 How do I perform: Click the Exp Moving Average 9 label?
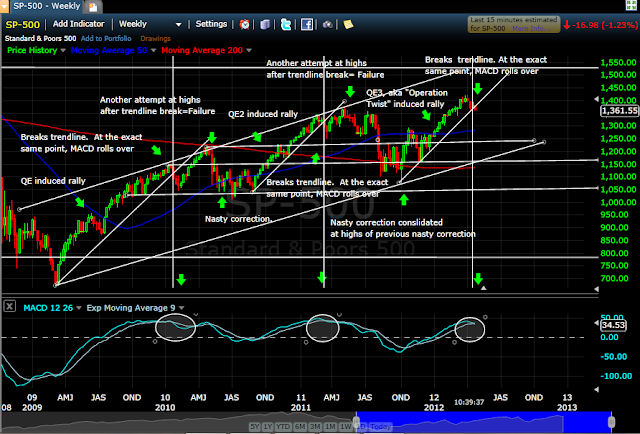coord(131,308)
